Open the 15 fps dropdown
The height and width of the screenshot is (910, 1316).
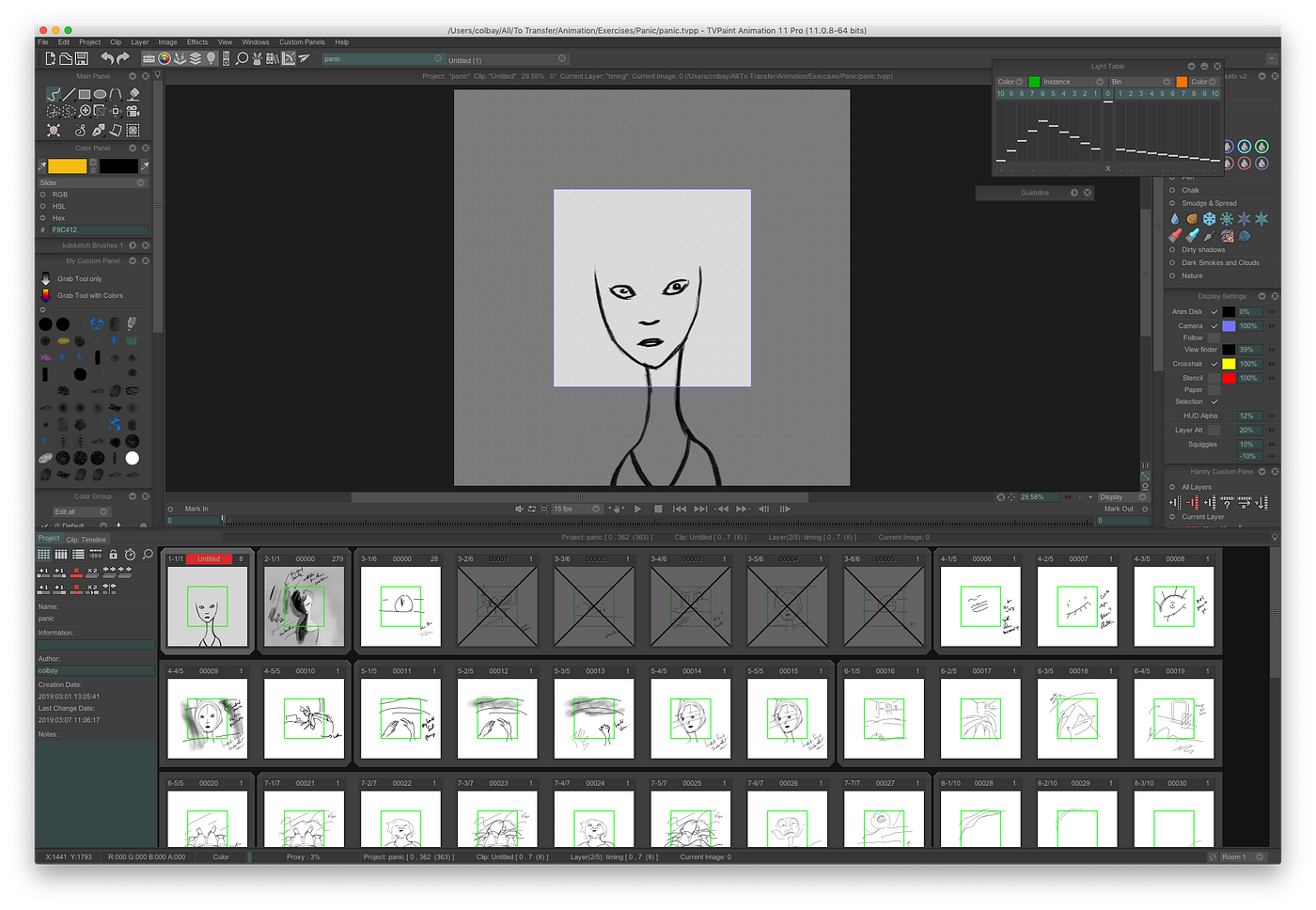pyautogui.click(x=576, y=509)
